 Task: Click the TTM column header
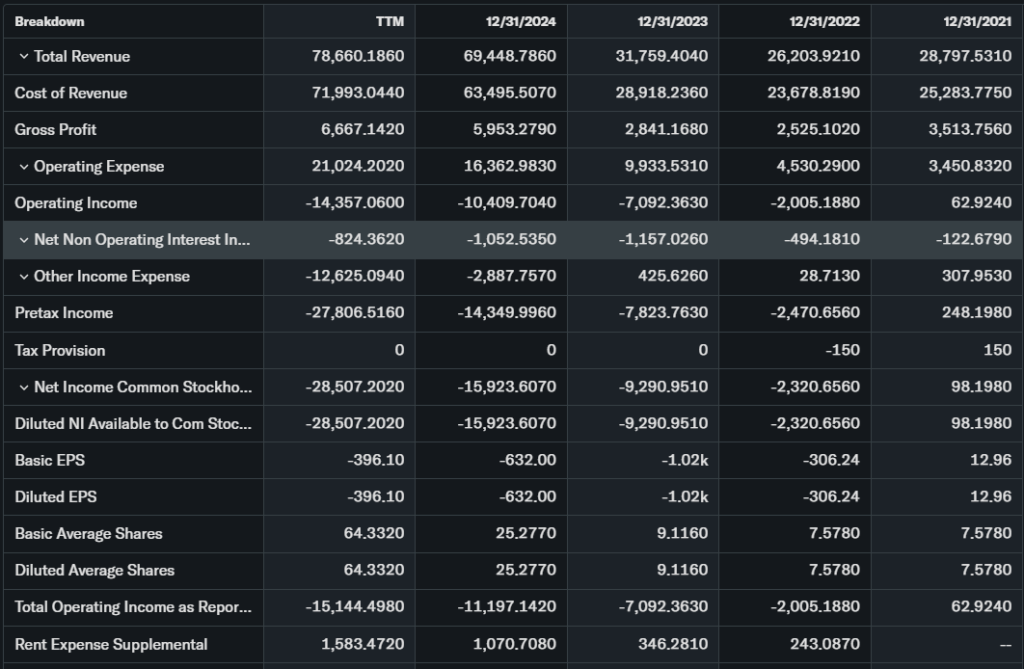click(391, 21)
